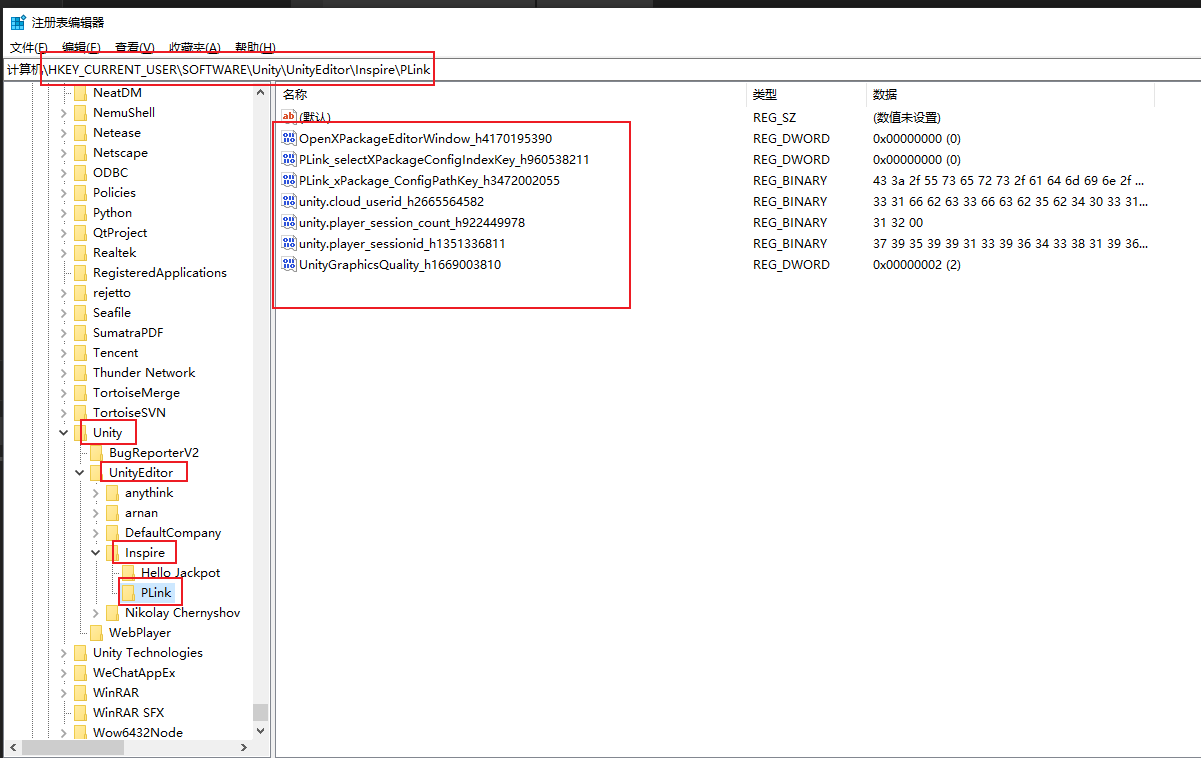This screenshot has width=1201, height=758.
Task: Collapse the Unity tree node
Action: click(x=64, y=433)
